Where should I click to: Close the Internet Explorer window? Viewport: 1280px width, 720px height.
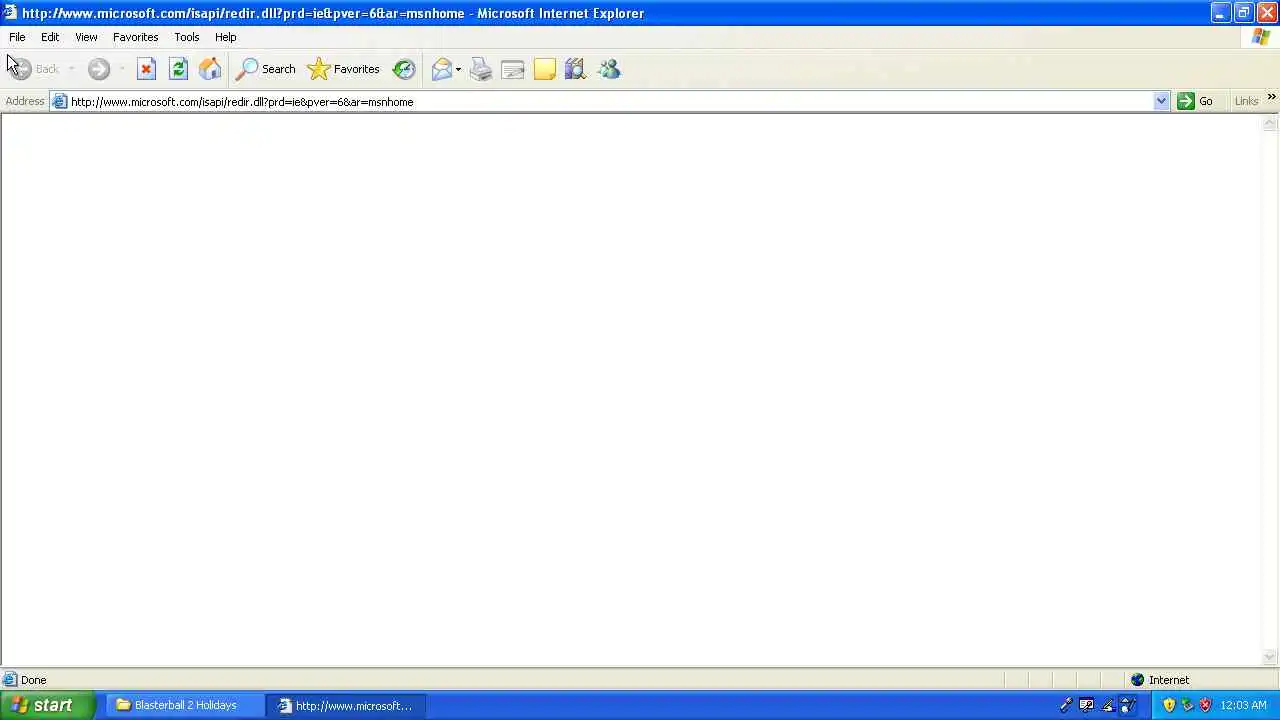[x=1266, y=13]
